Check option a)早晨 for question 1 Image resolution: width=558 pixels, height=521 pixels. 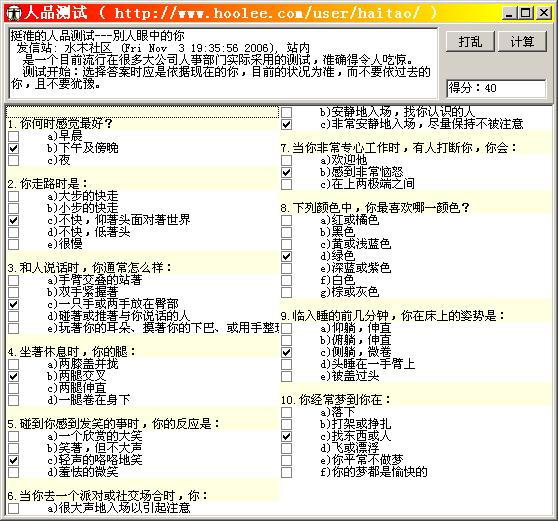(14, 136)
